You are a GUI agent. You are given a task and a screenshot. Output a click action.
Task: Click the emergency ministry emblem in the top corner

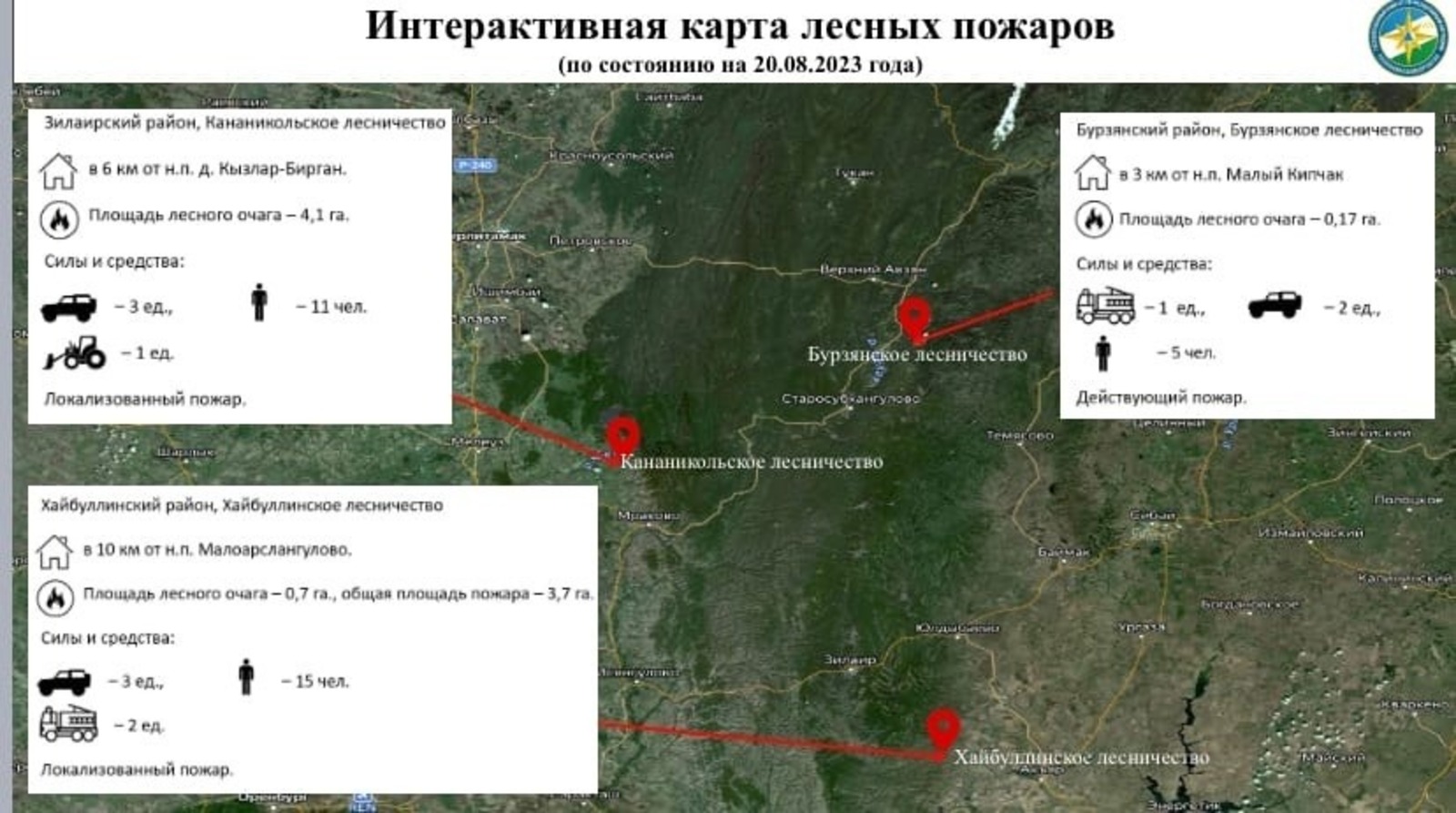click(x=1408, y=37)
